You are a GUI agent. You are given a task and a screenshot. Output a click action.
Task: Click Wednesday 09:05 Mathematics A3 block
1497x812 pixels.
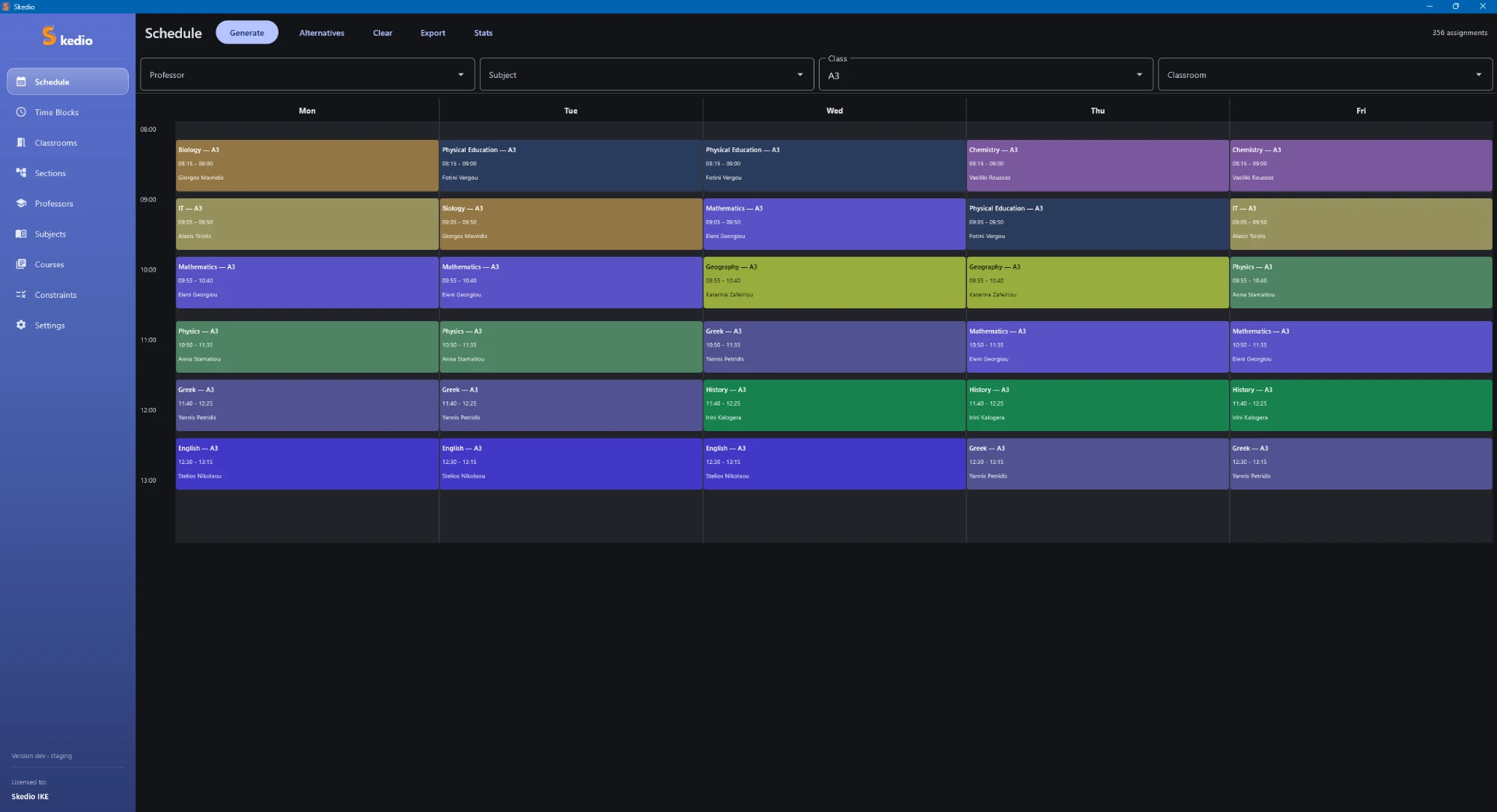(x=835, y=224)
